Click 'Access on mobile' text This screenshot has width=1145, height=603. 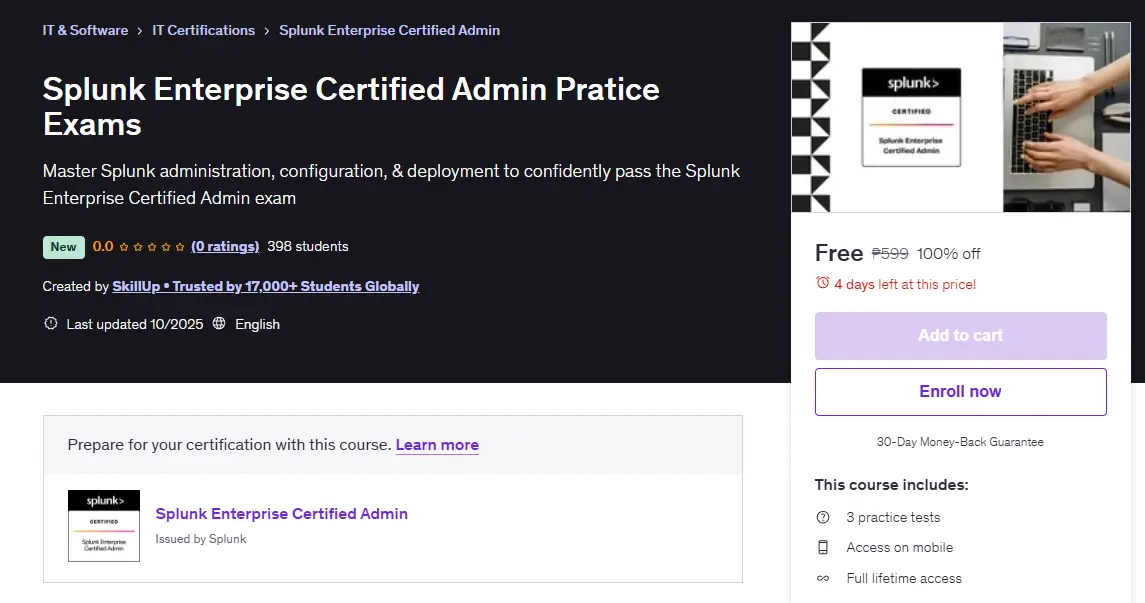[900, 548]
